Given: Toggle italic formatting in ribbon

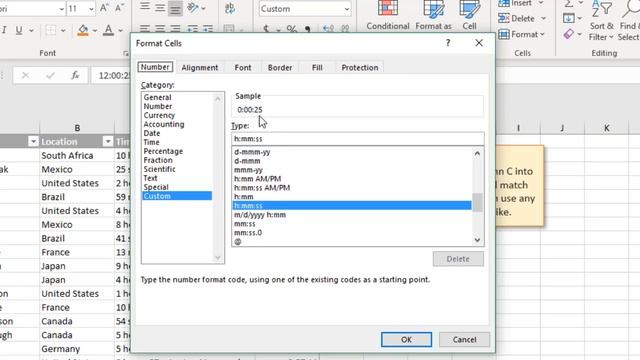Looking at the screenshot, I should point(4,31).
